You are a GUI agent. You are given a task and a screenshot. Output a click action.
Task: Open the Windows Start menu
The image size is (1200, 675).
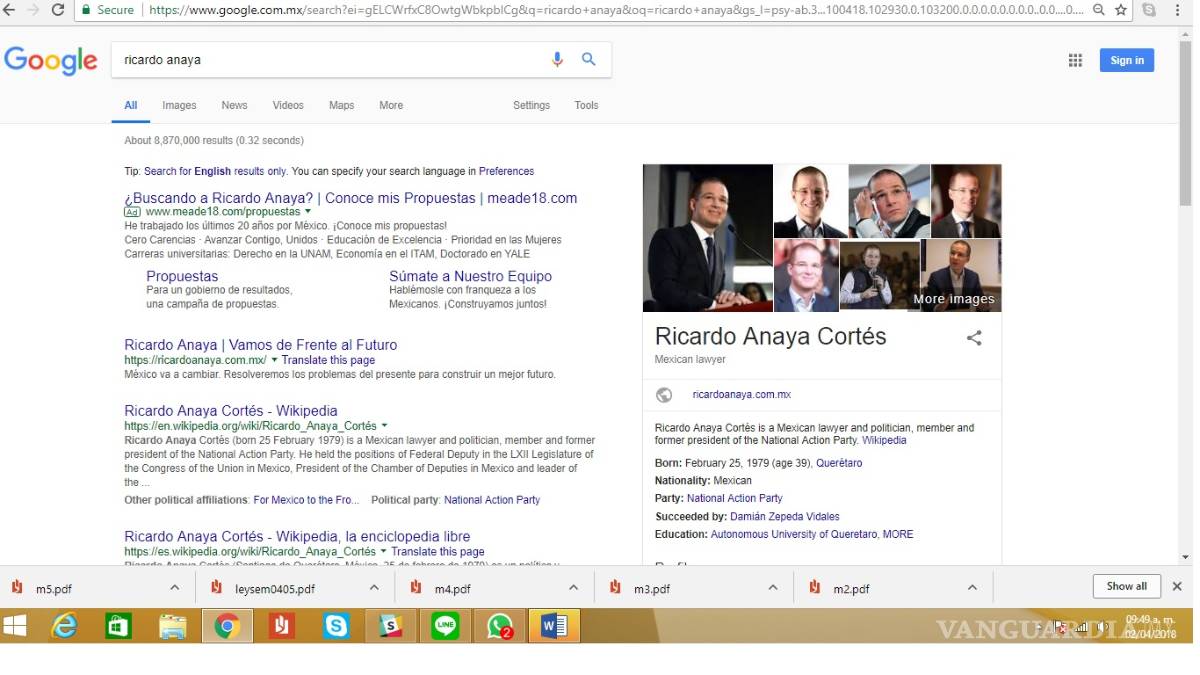point(15,626)
